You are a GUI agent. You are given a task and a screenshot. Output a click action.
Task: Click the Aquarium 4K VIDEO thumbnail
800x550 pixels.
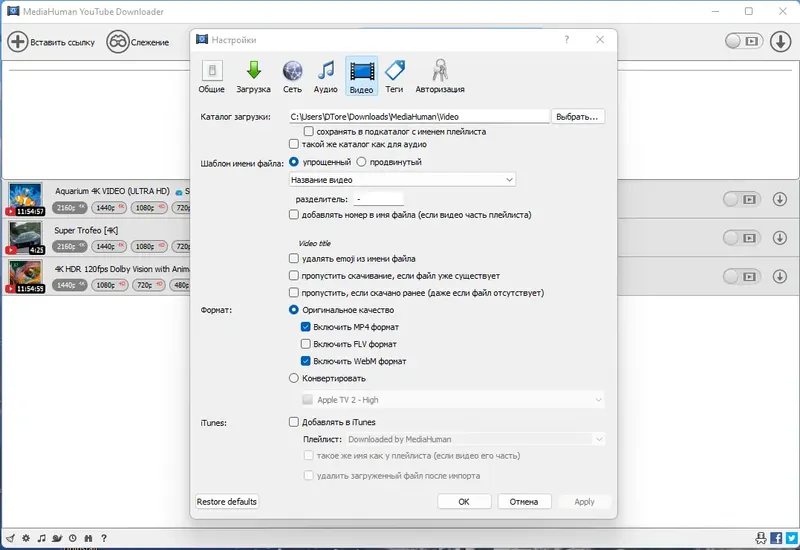(25, 199)
